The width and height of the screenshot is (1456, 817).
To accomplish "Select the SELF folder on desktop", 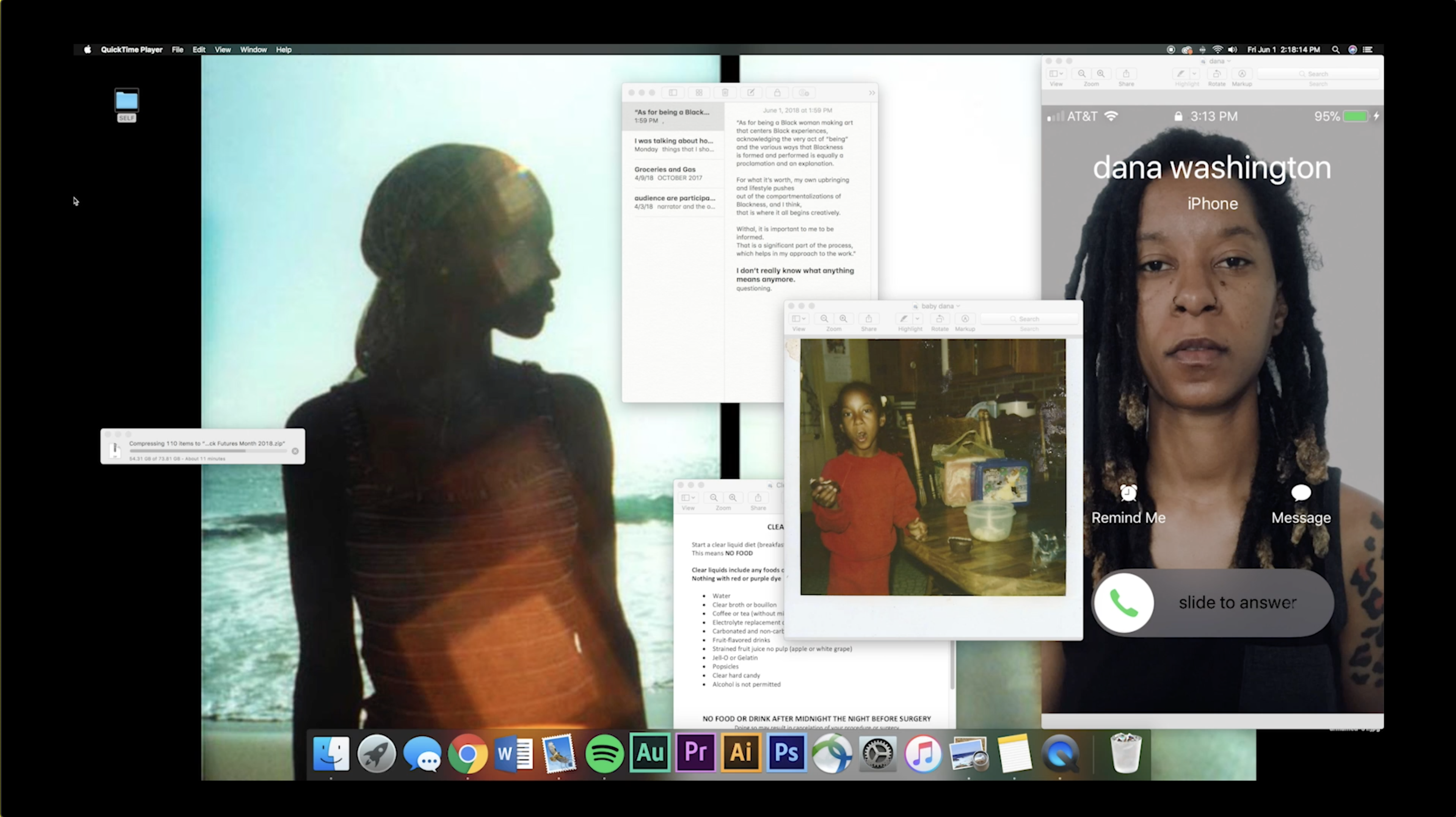I will (127, 105).
